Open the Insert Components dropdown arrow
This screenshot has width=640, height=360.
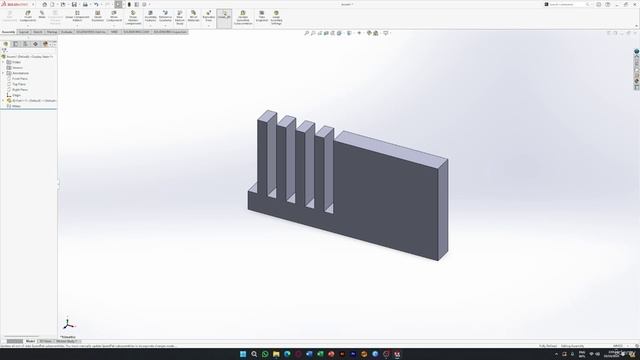pos(28,26)
